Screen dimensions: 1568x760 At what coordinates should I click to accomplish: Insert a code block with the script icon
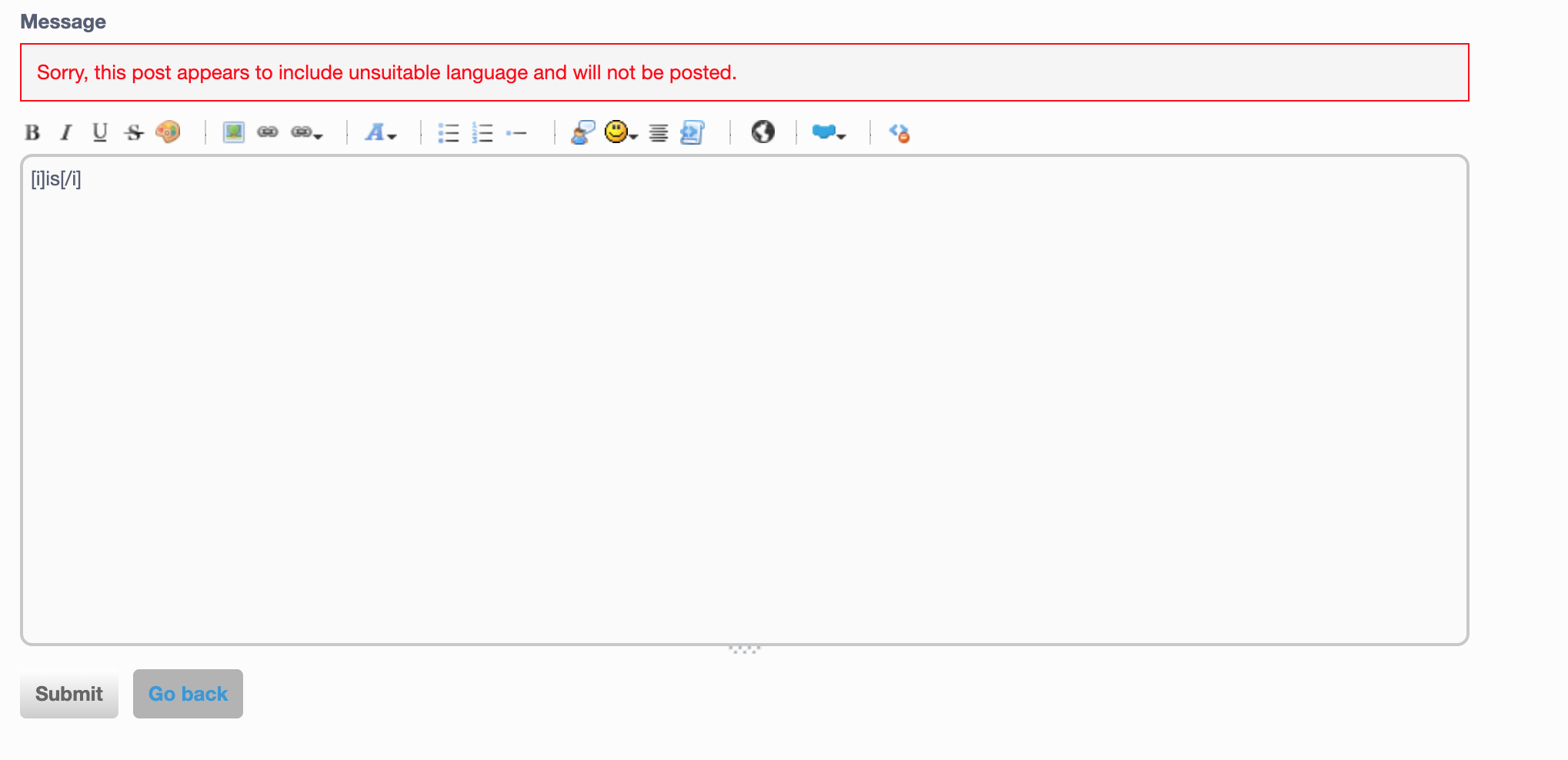[x=692, y=132]
